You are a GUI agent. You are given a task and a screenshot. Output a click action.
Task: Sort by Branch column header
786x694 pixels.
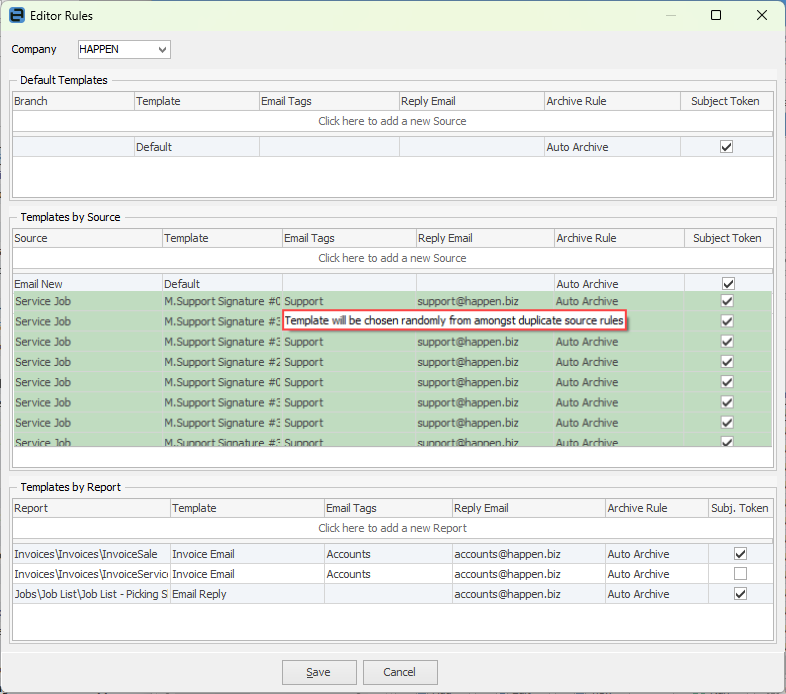[73, 101]
